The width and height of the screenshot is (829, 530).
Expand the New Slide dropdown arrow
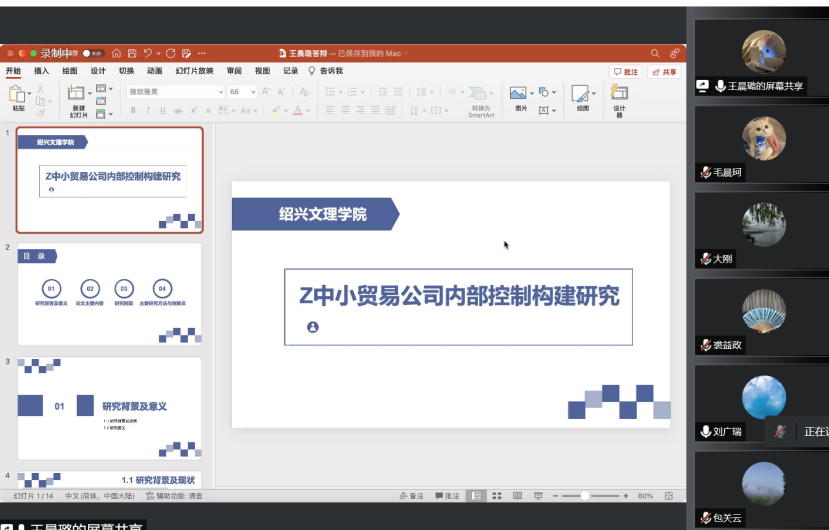[89, 93]
